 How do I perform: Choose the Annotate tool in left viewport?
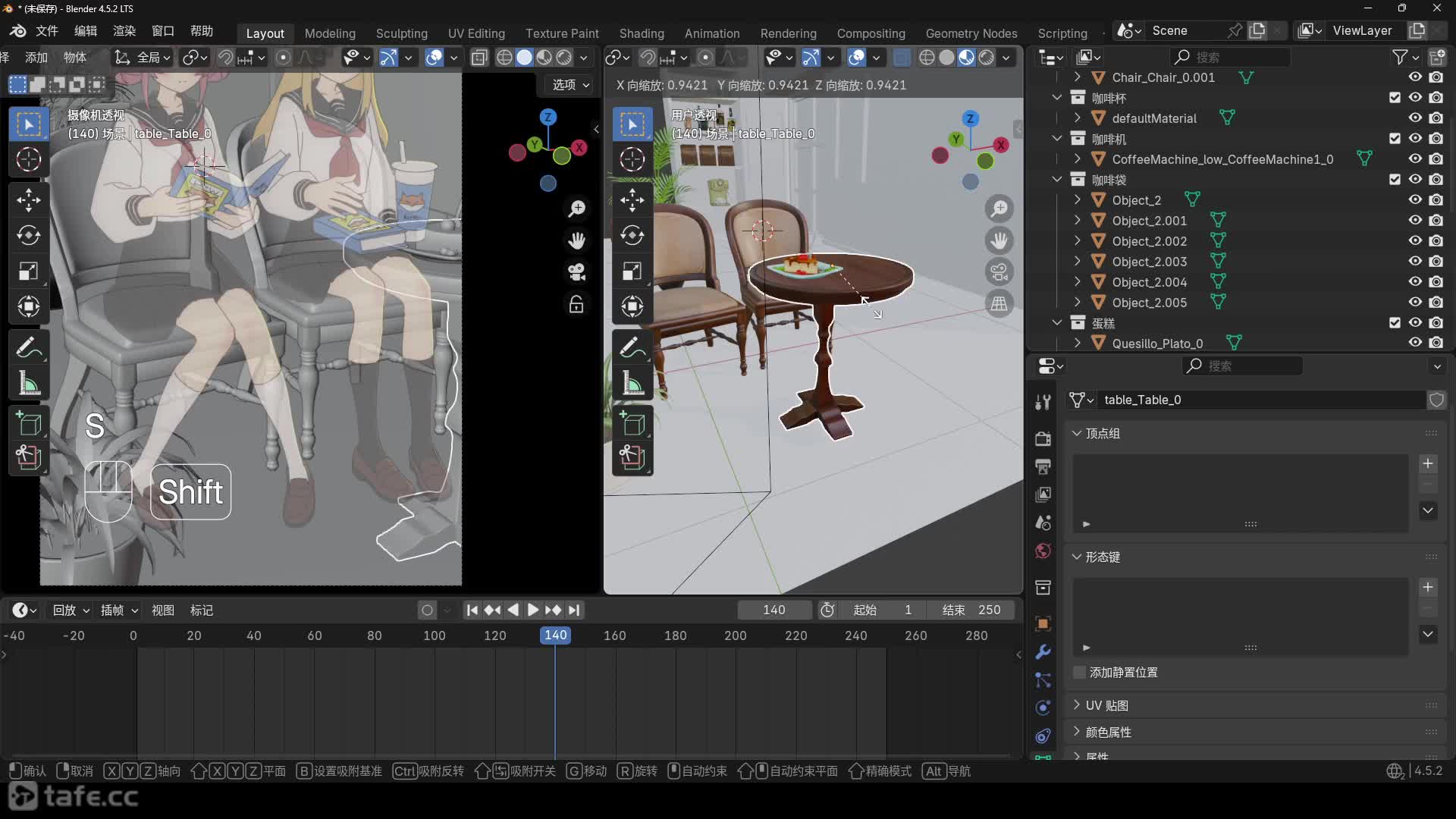(x=29, y=348)
